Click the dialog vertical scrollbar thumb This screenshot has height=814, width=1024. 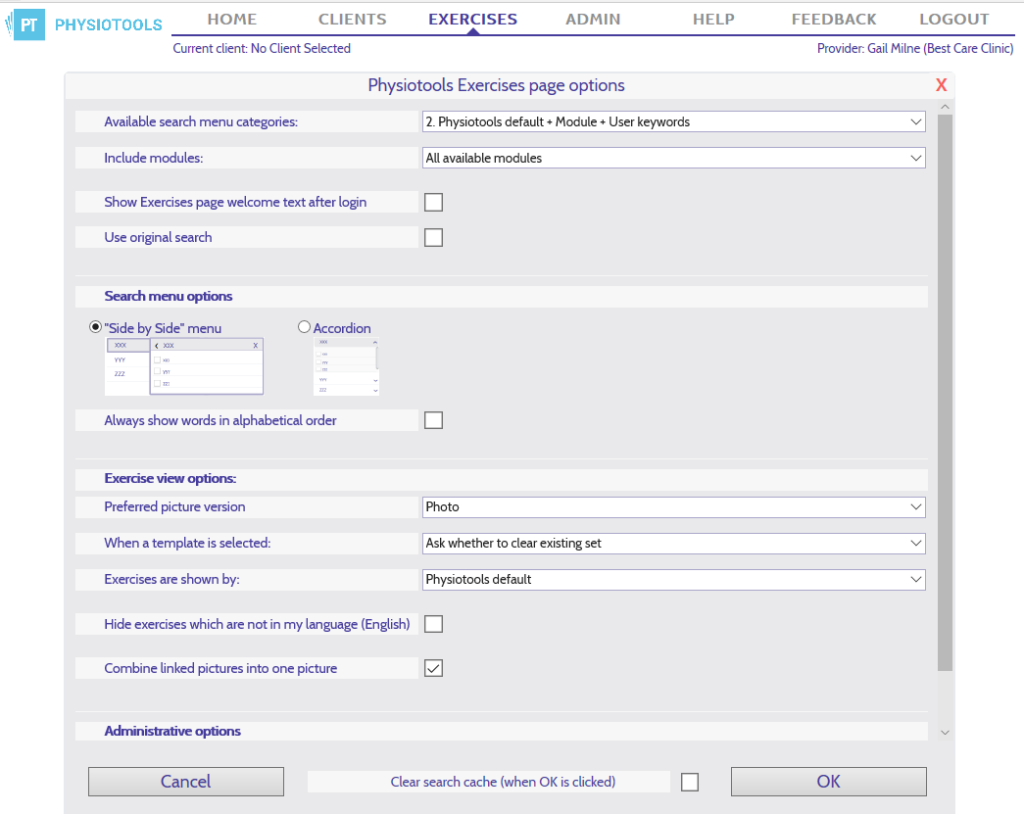click(x=945, y=393)
